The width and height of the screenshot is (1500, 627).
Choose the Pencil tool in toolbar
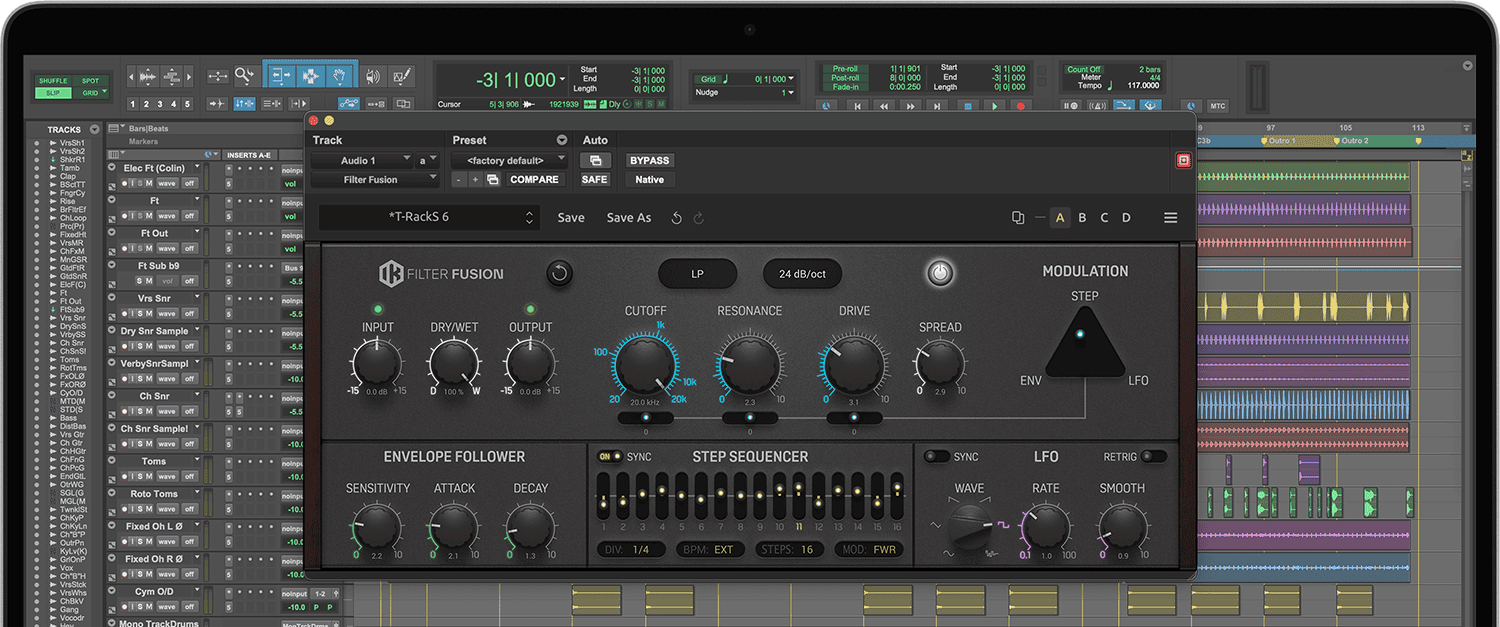(402, 76)
